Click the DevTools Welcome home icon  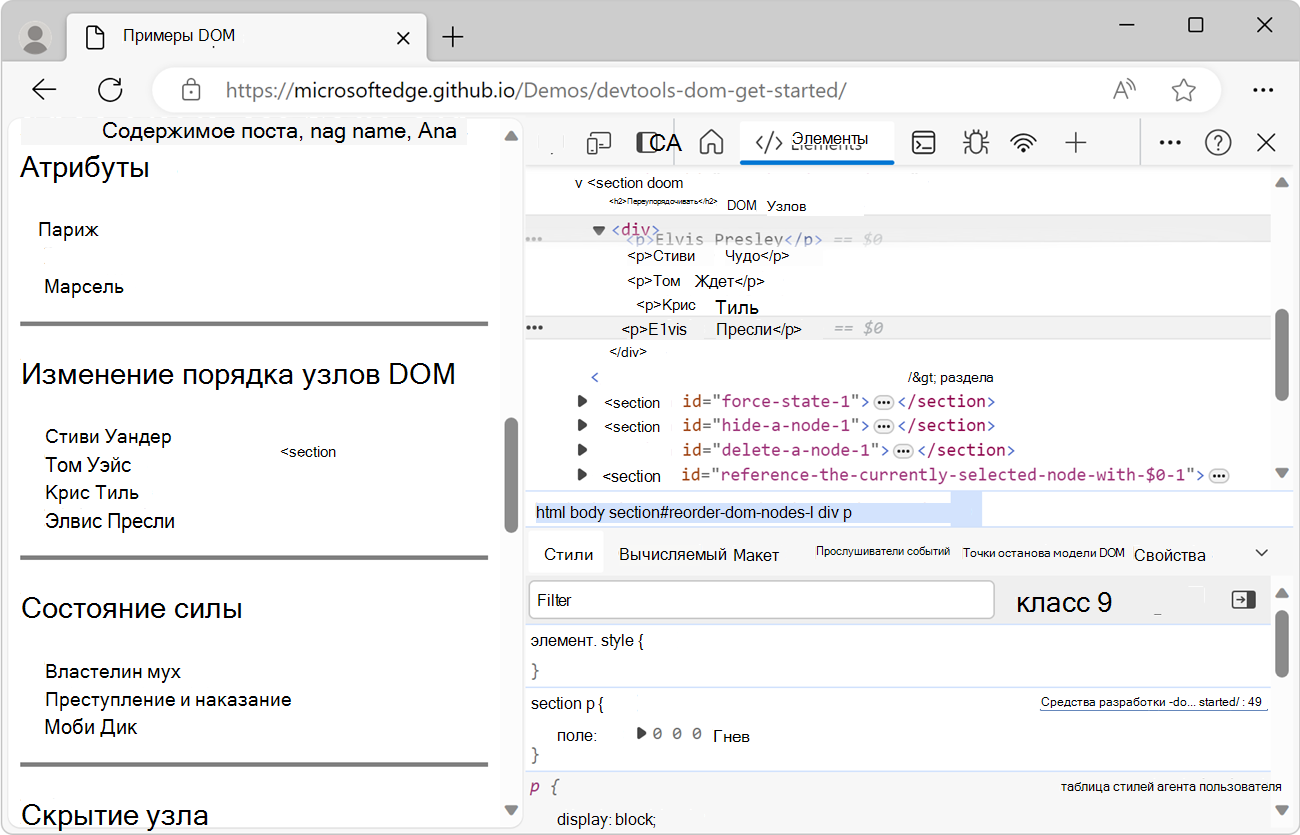click(711, 143)
